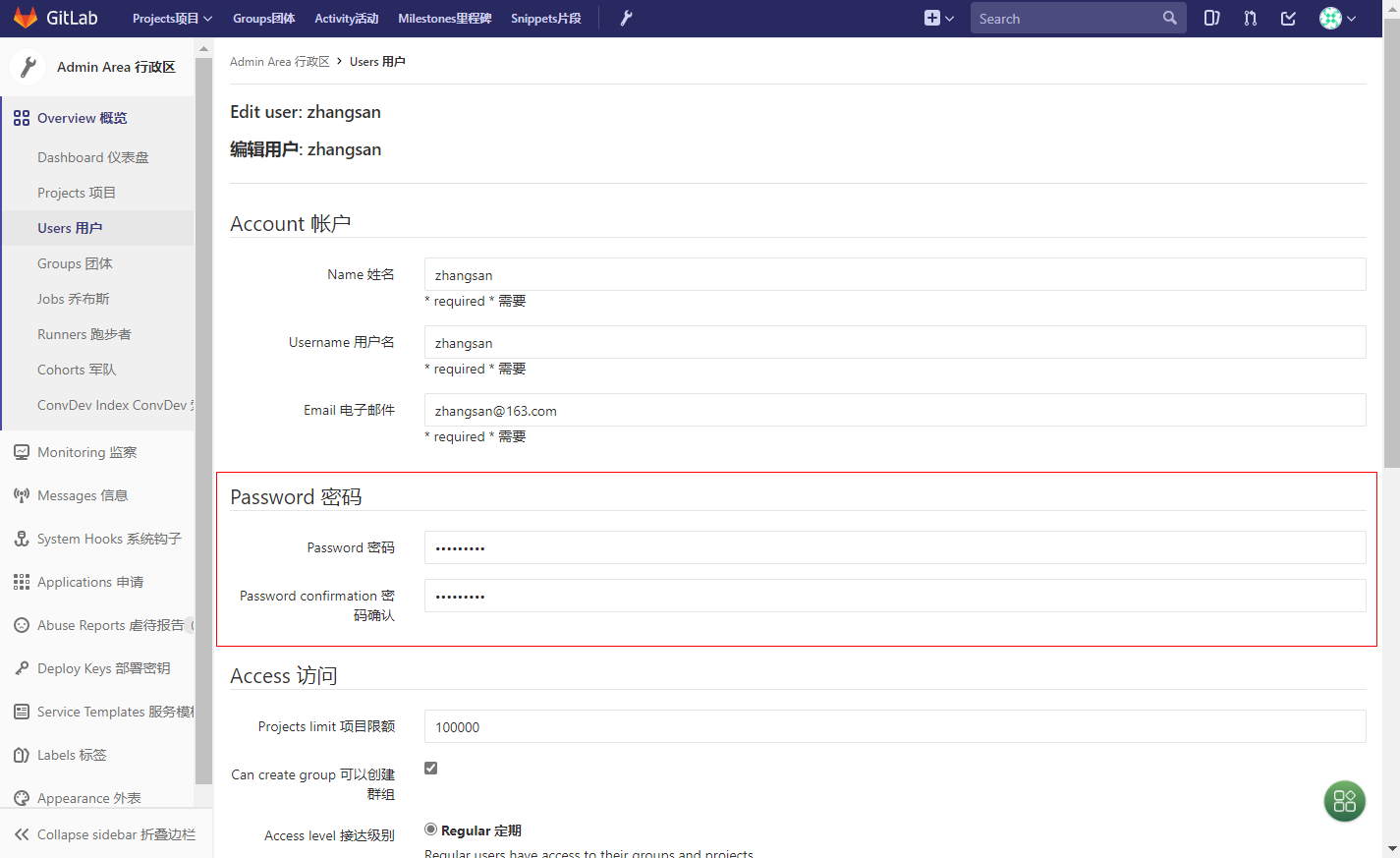The width and height of the screenshot is (1400, 858).
Task: Click the Email input field
Action: 895,410
